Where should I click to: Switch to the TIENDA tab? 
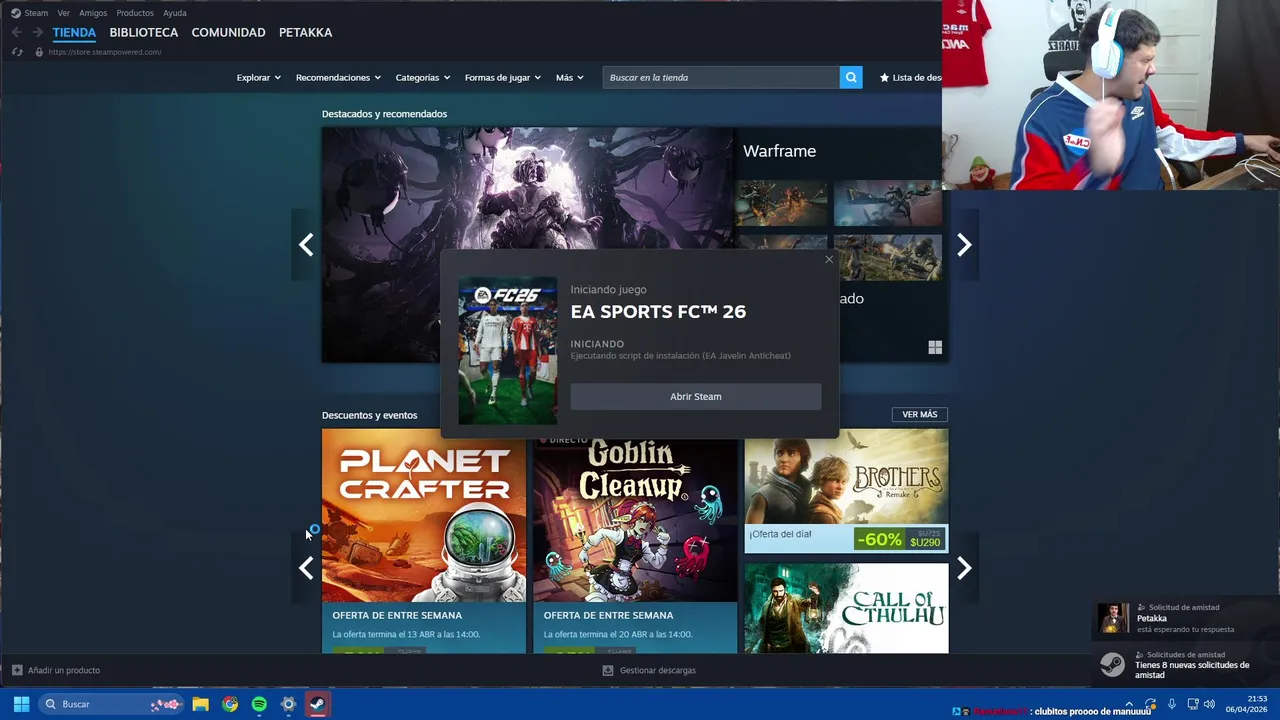tap(74, 33)
